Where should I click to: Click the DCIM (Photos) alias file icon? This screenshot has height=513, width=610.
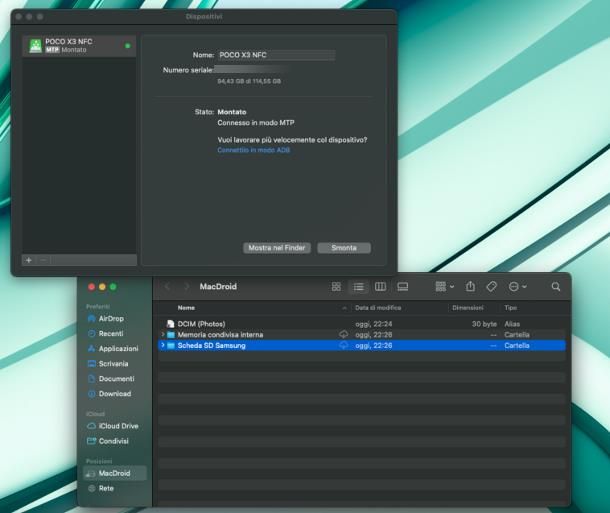click(x=170, y=324)
